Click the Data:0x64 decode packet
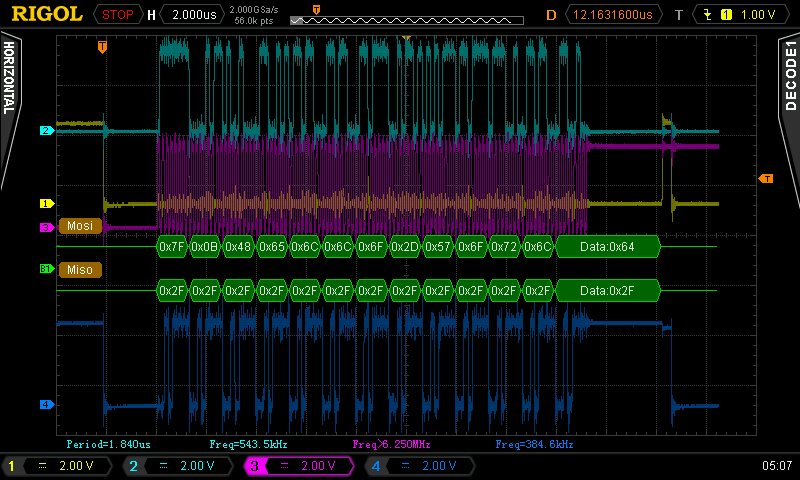This screenshot has width=800, height=480. pos(608,246)
